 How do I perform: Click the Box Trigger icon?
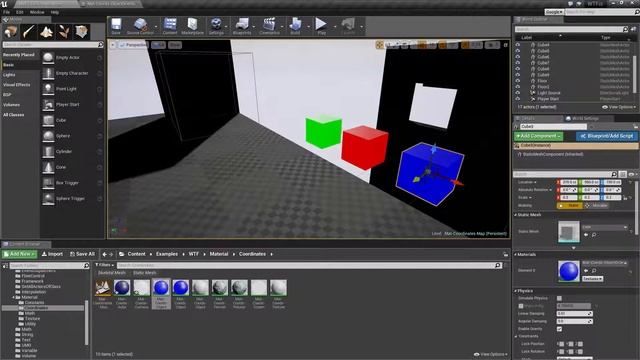pos(48,183)
